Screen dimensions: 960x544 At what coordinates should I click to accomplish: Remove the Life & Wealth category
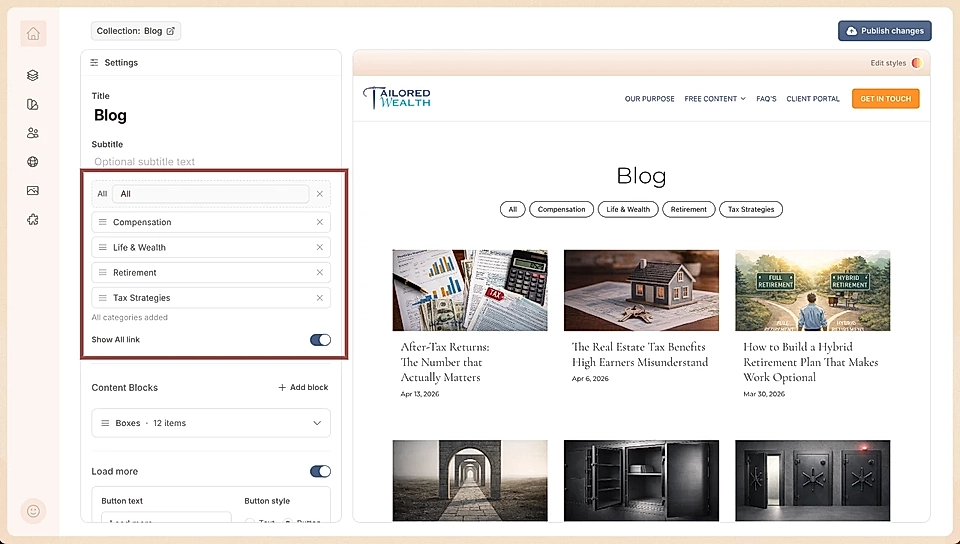pos(320,247)
